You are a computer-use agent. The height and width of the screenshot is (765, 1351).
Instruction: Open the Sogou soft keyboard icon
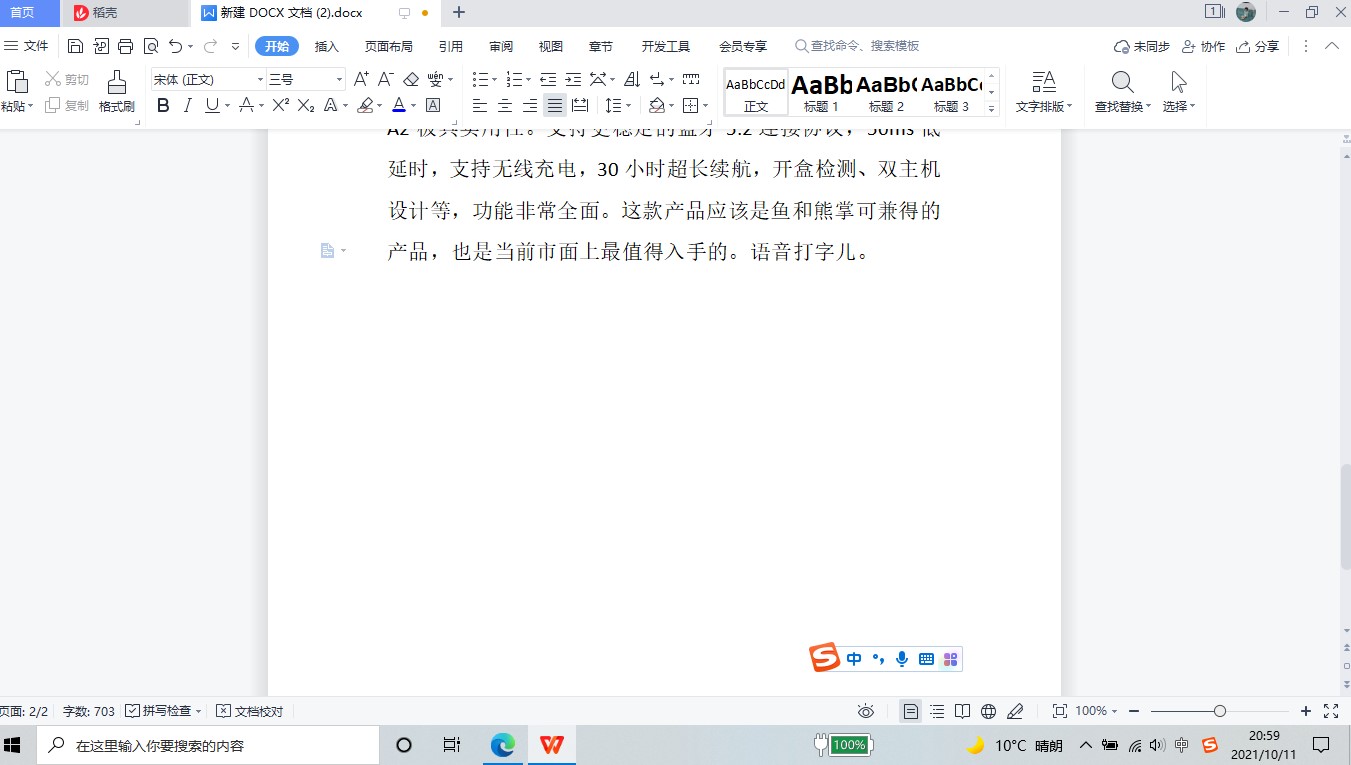click(926, 659)
